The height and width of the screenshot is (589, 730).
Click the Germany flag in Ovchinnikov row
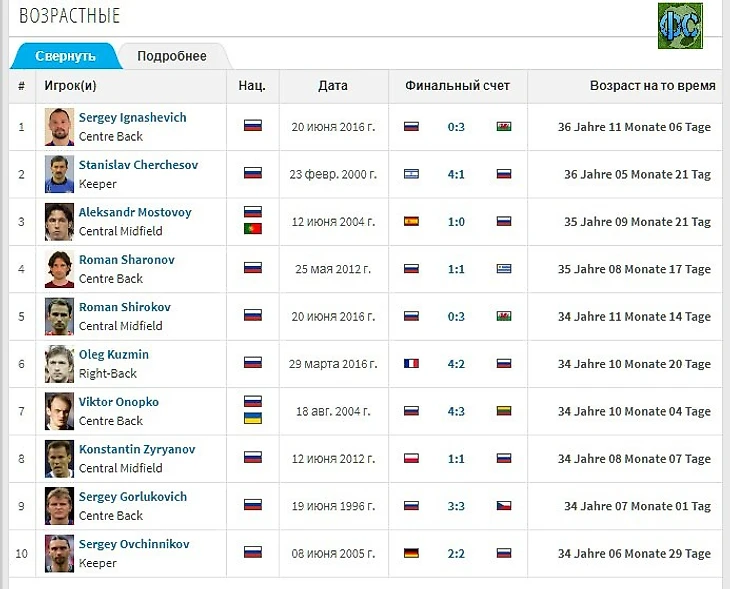click(411, 553)
